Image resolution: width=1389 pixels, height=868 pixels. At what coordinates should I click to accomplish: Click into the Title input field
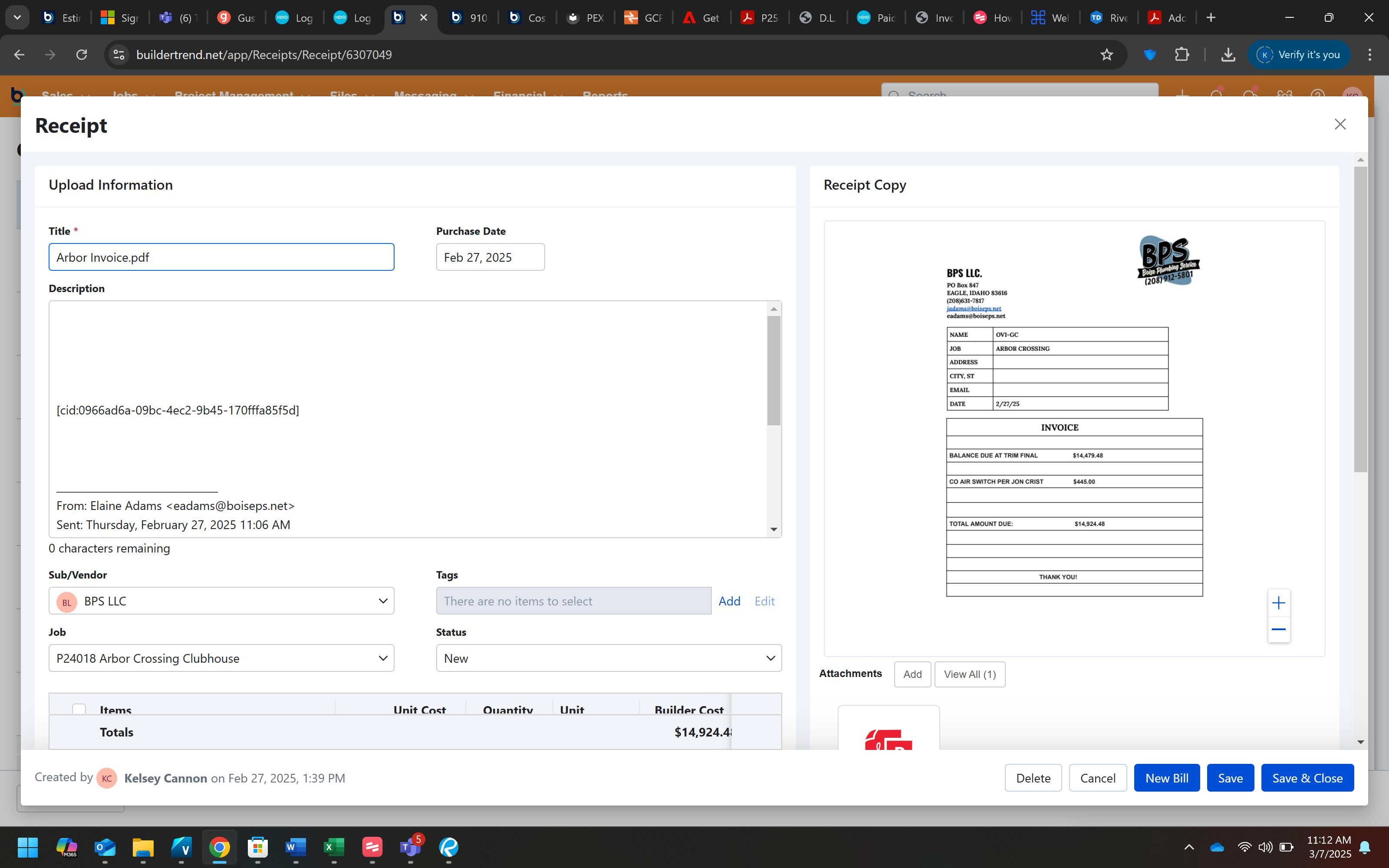click(221, 257)
